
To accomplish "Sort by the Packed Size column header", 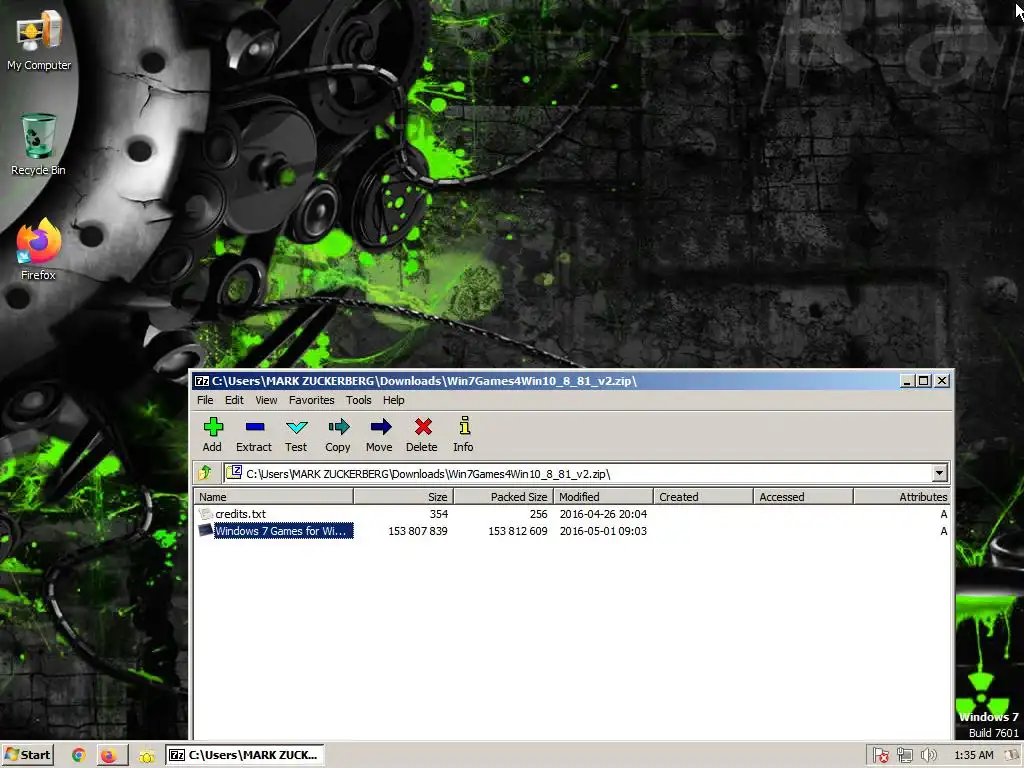I will tap(504, 496).
